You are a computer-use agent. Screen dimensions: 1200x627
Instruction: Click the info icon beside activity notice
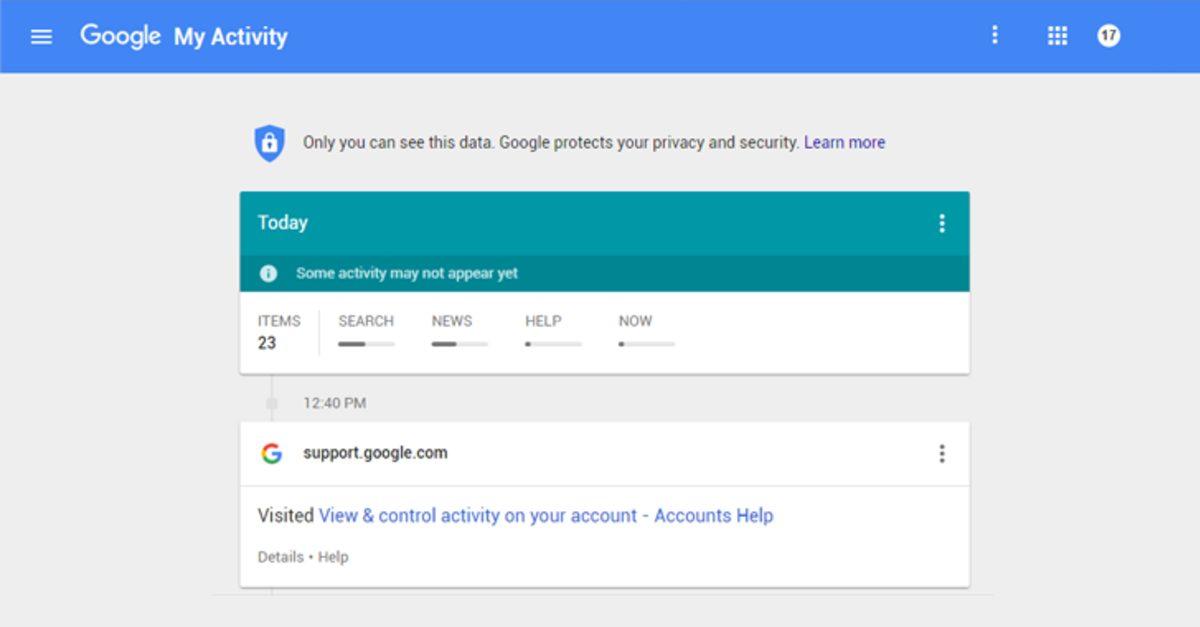pos(268,273)
